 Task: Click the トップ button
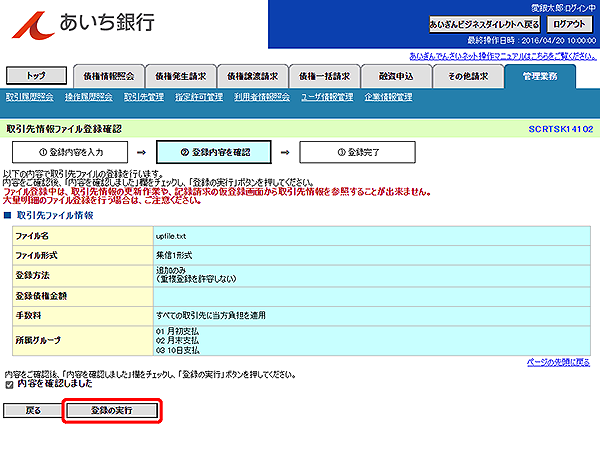coord(36,75)
